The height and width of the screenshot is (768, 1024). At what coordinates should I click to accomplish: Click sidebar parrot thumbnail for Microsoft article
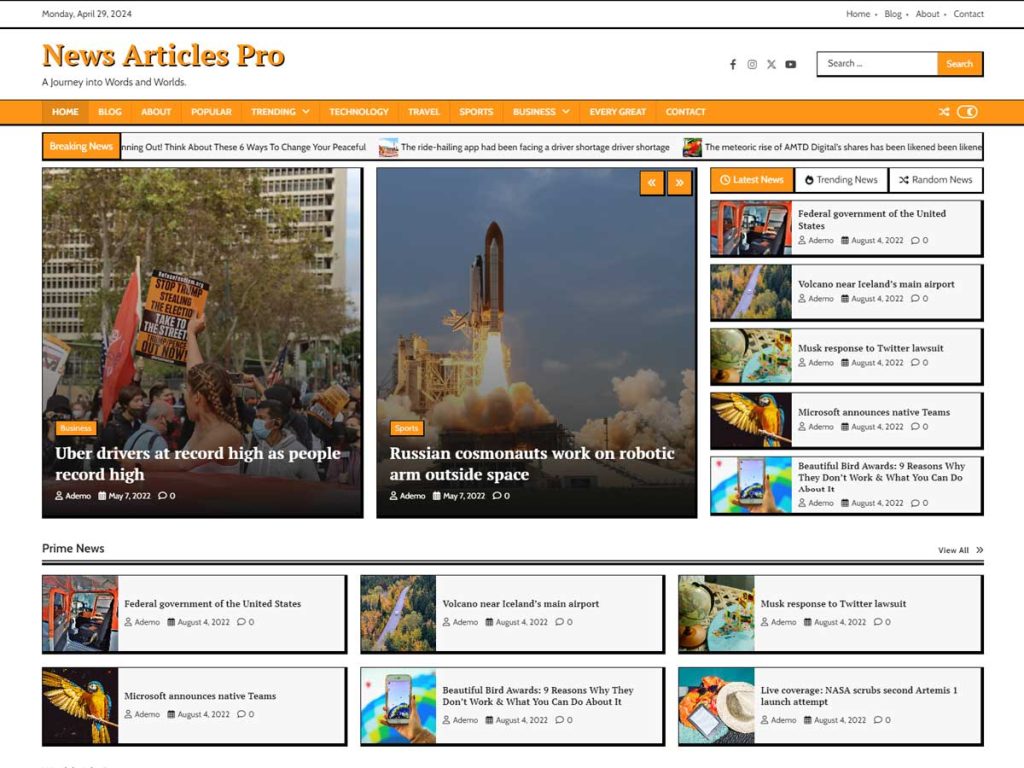(x=751, y=420)
